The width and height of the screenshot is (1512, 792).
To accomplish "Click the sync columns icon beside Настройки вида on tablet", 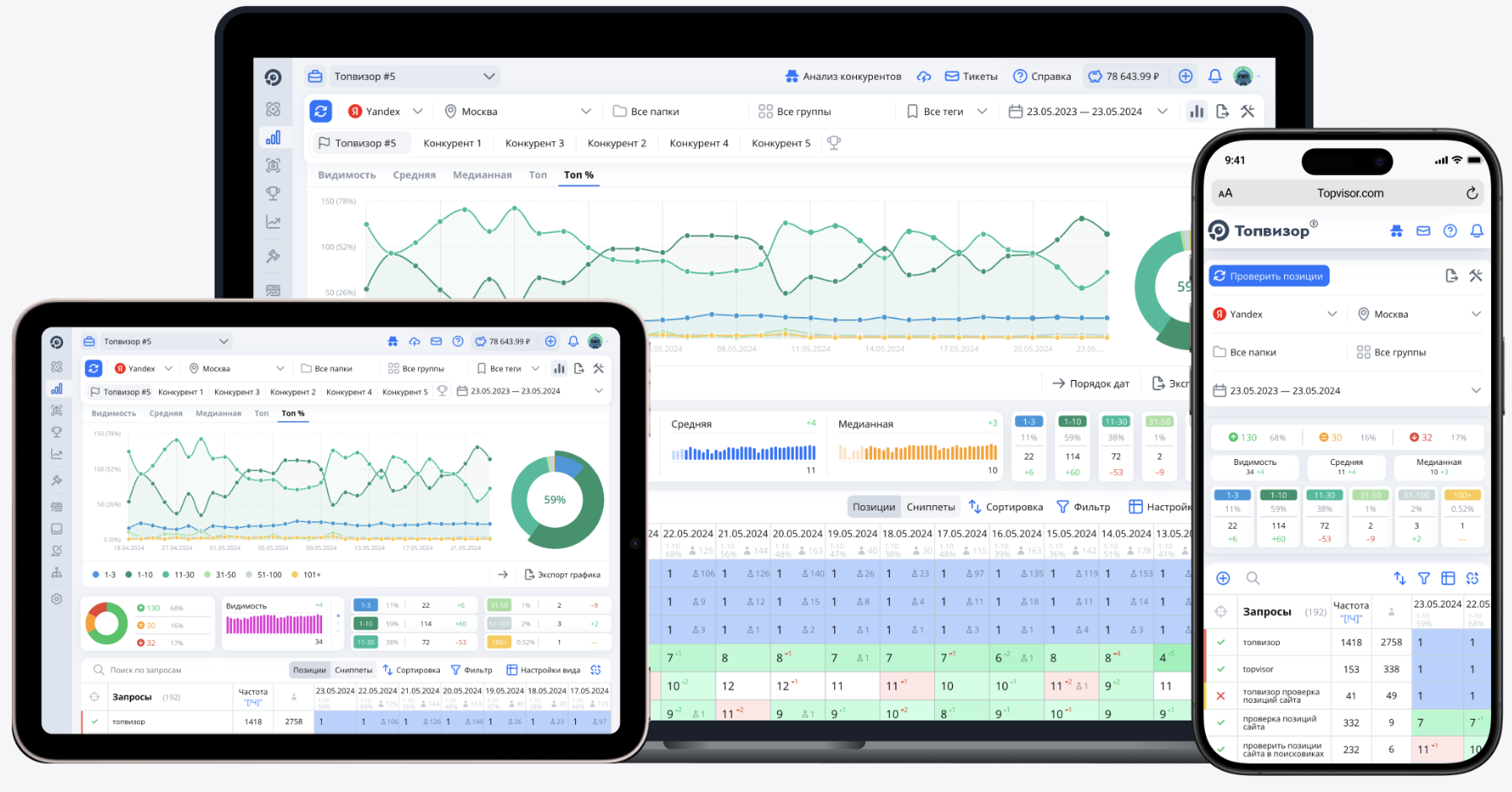I will point(596,670).
